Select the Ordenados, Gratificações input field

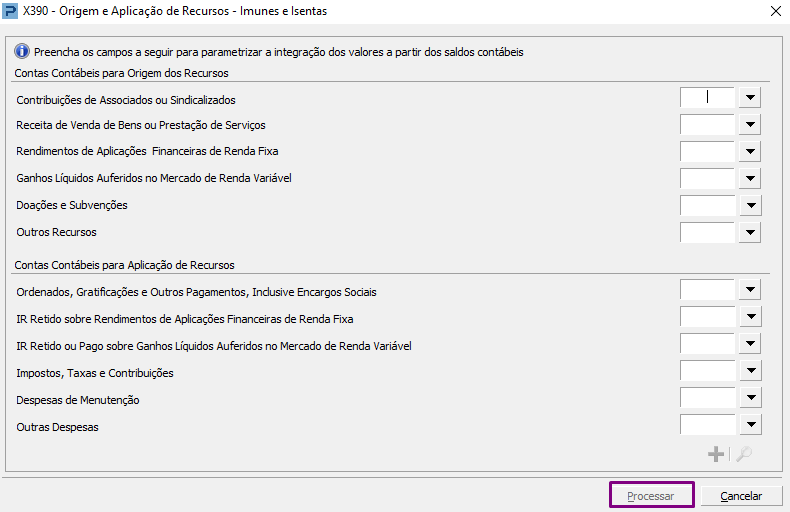(x=707, y=290)
